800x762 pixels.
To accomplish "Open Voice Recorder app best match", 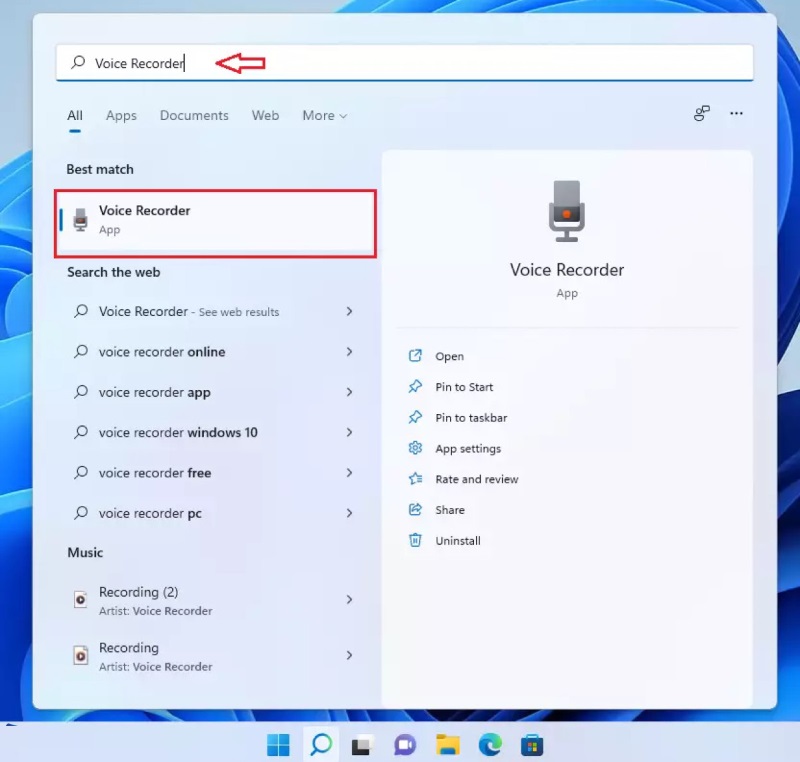I will click(215, 223).
